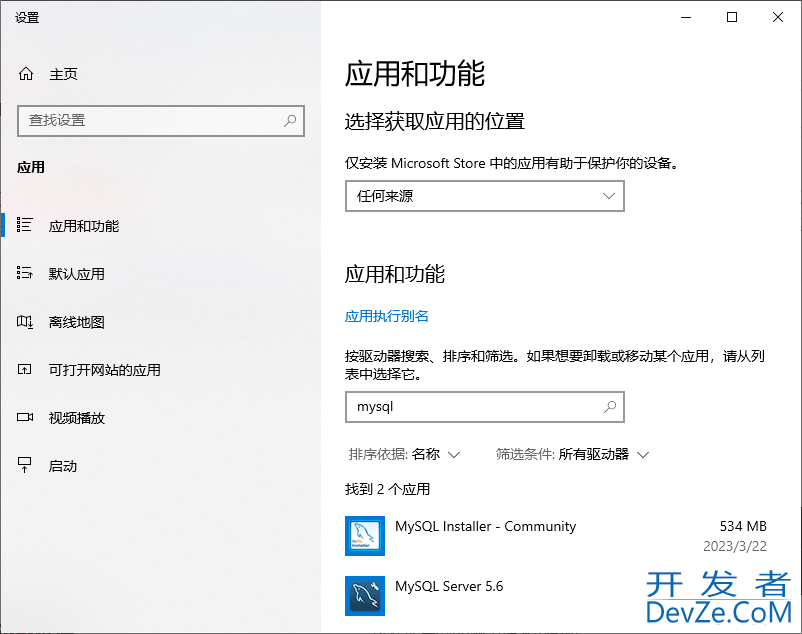Open the 应用执行别名 link
This screenshot has width=802, height=634.
[387, 316]
